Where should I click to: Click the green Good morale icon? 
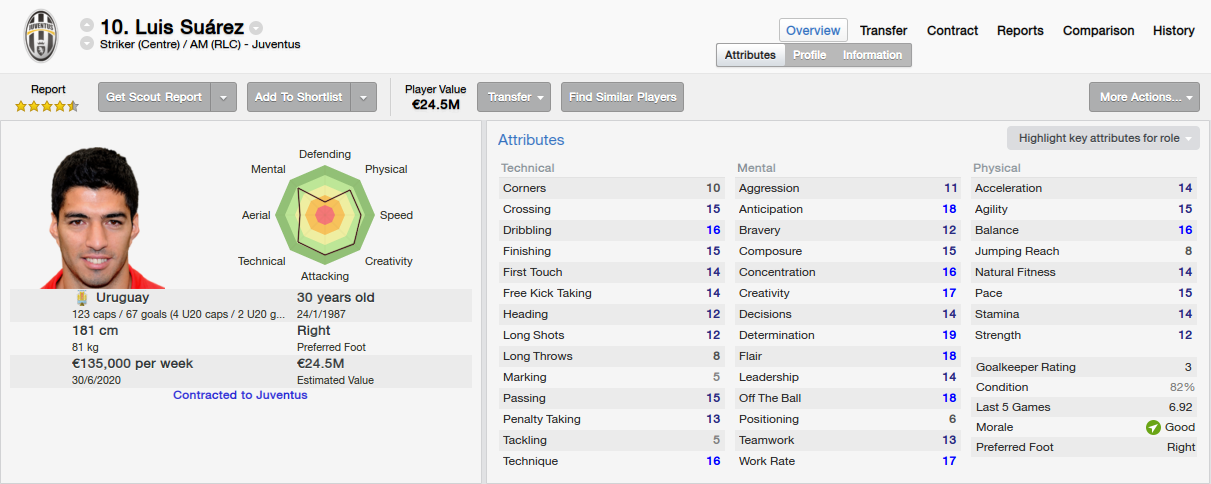1153,427
